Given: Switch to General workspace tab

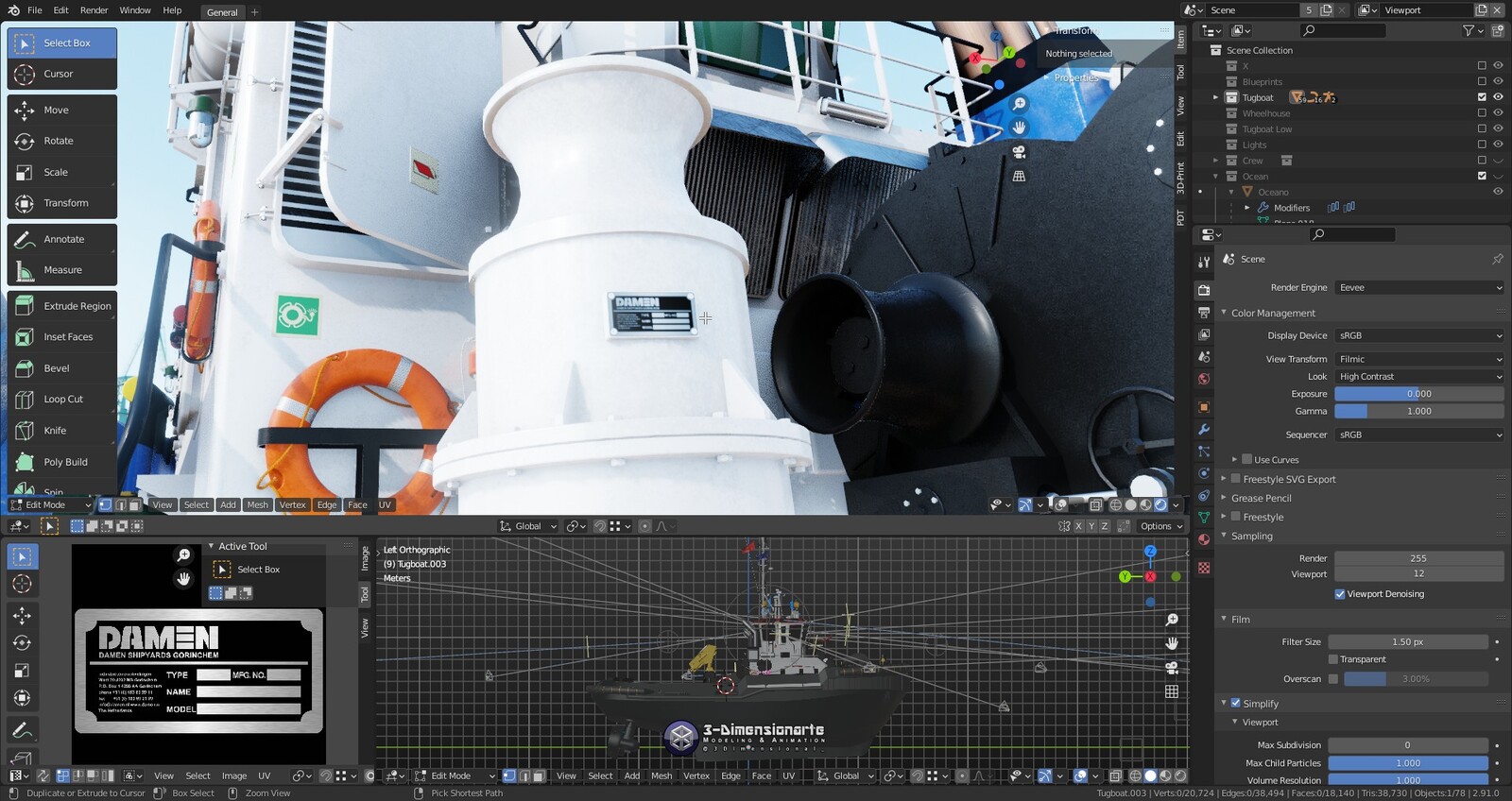Looking at the screenshot, I should pyautogui.click(x=222, y=12).
